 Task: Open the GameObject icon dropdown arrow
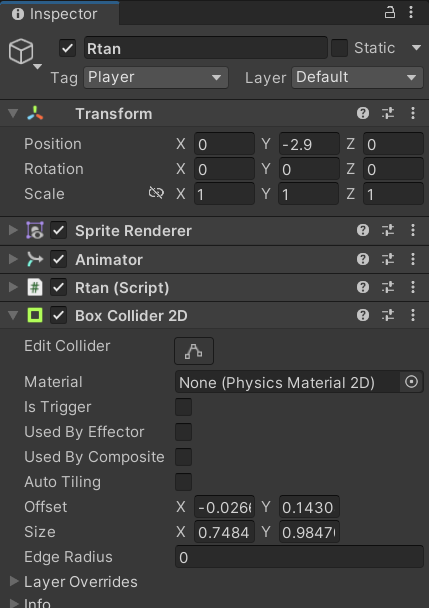pyautogui.click(x=38, y=67)
